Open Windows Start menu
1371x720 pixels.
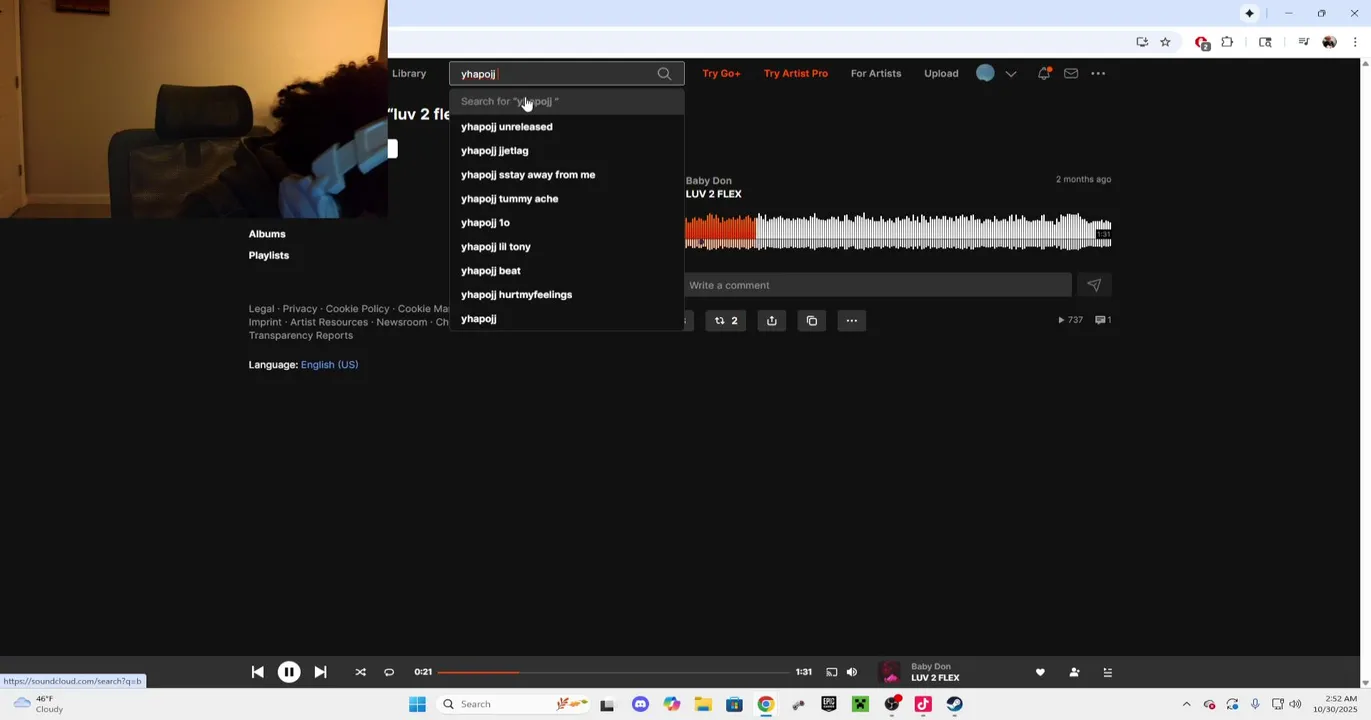click(x=418, y=704)
